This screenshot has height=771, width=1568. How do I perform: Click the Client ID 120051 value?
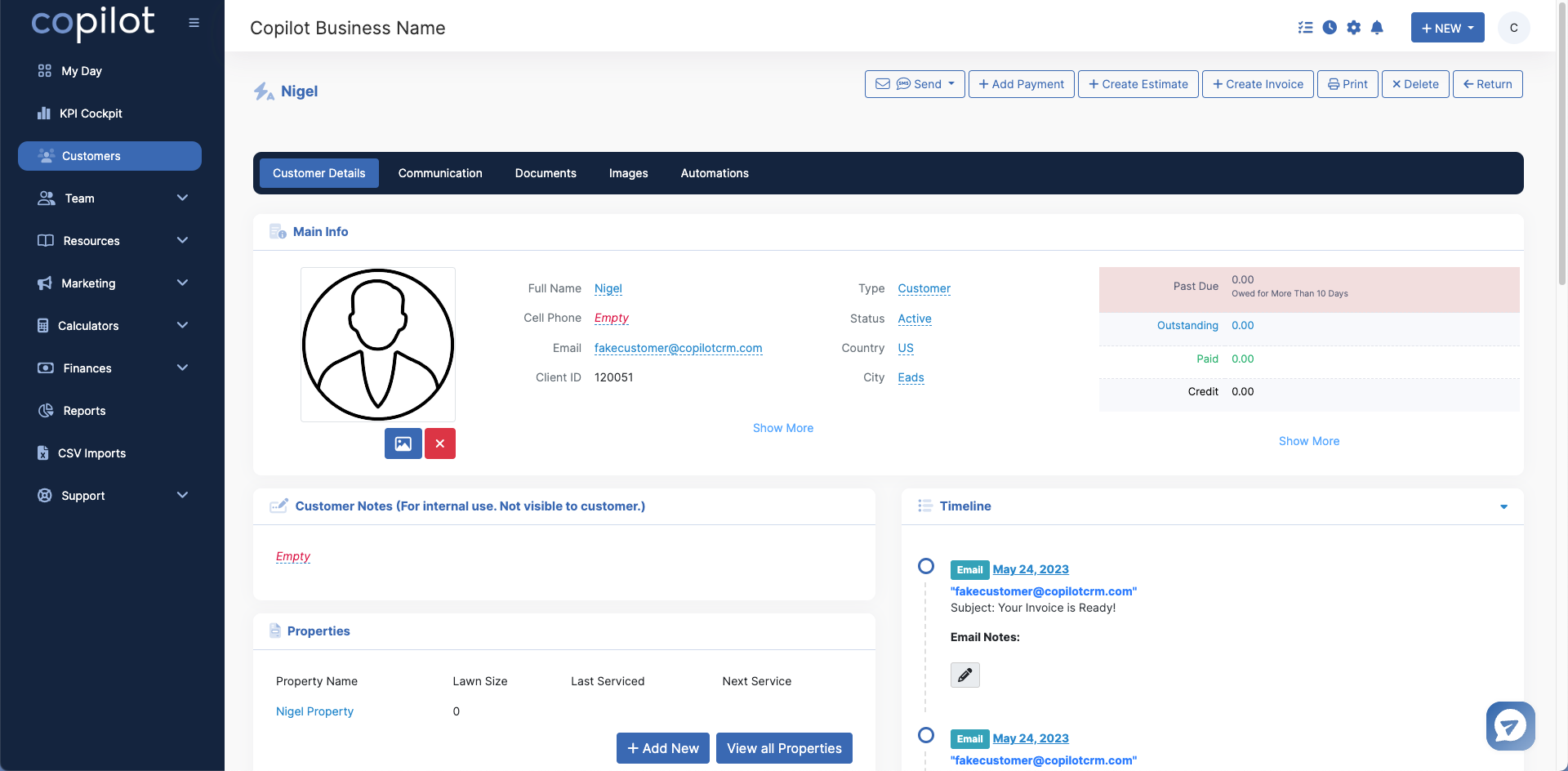[x=614, y=377]
